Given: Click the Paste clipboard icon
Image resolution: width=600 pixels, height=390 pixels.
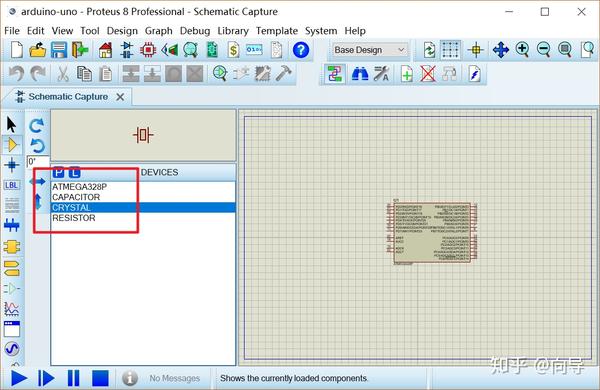Looking at the screenshot, I should 106,73.
